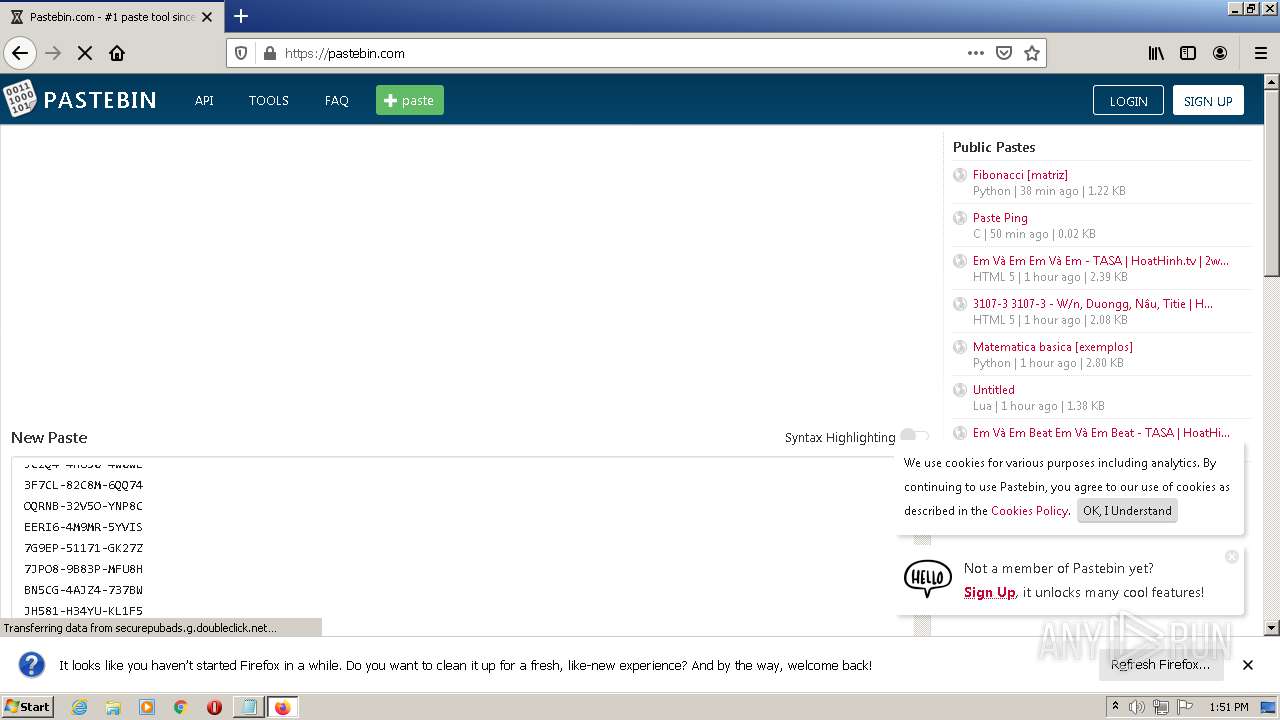The image size is (1280, 720).
Task: Follow the Sign Up link in popup
Action: [x=989, y=592]
